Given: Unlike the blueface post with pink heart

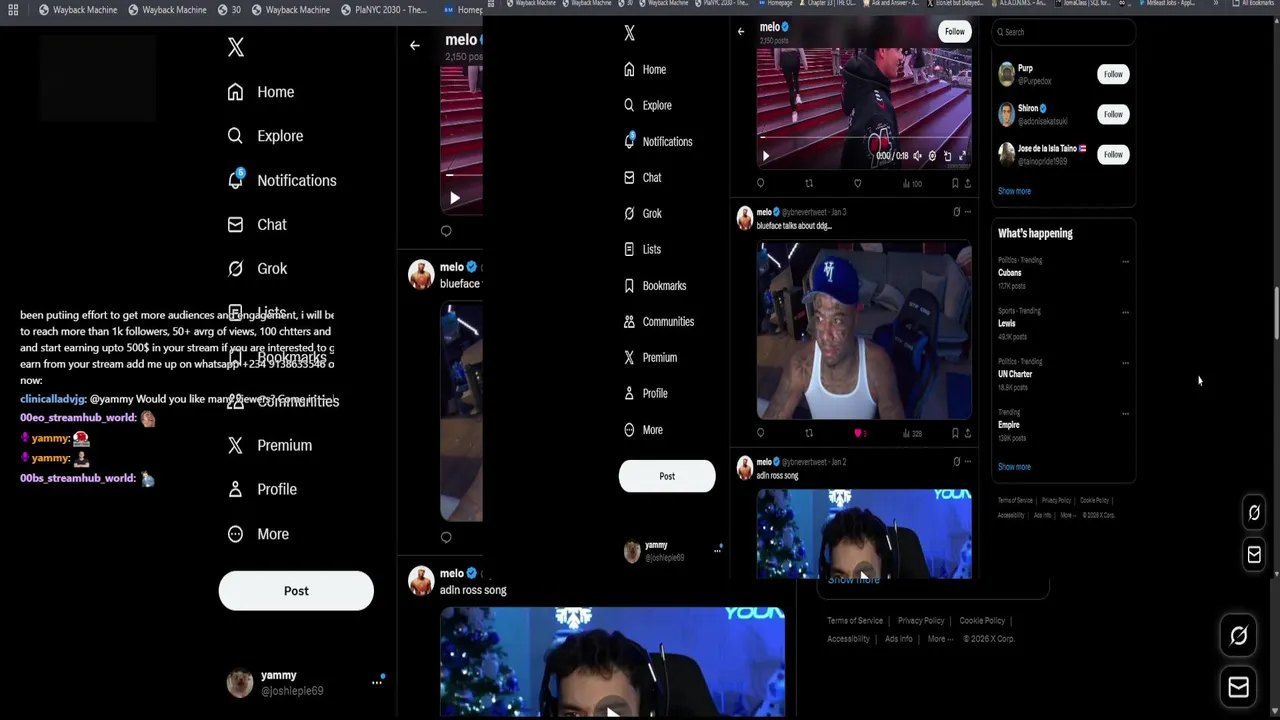Looking at the screenshot, I should coord(859,433).
